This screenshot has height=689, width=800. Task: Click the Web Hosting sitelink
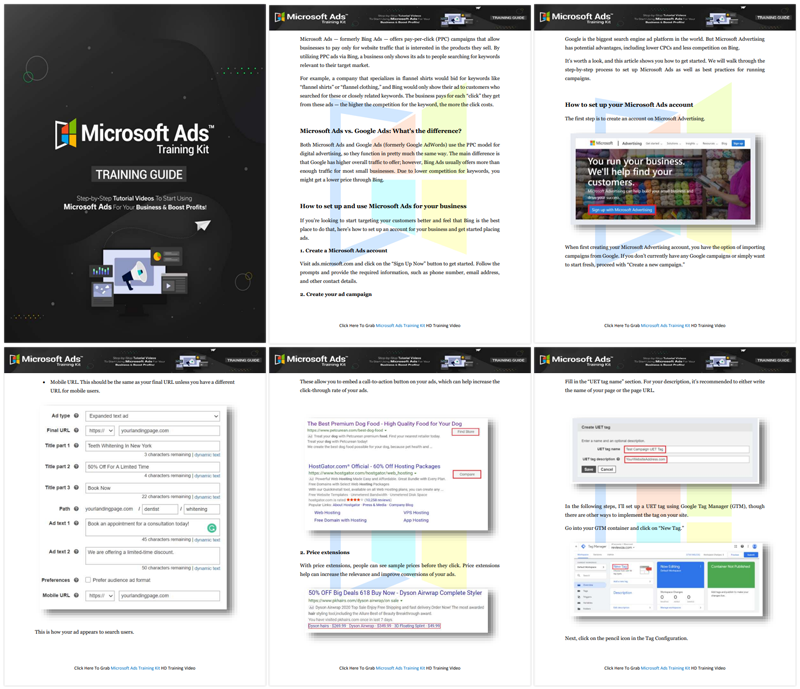point(327,512)
